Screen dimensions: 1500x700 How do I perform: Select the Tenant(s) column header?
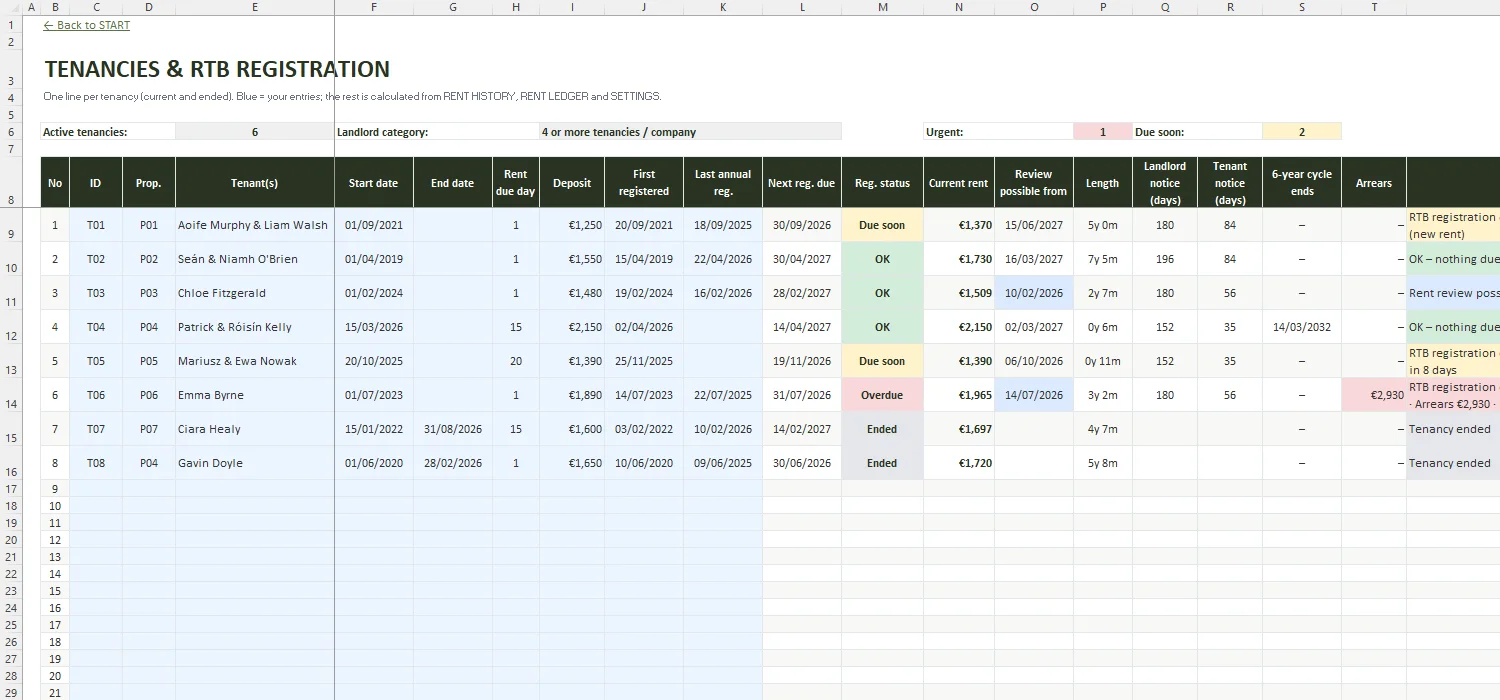pos(255,183)
